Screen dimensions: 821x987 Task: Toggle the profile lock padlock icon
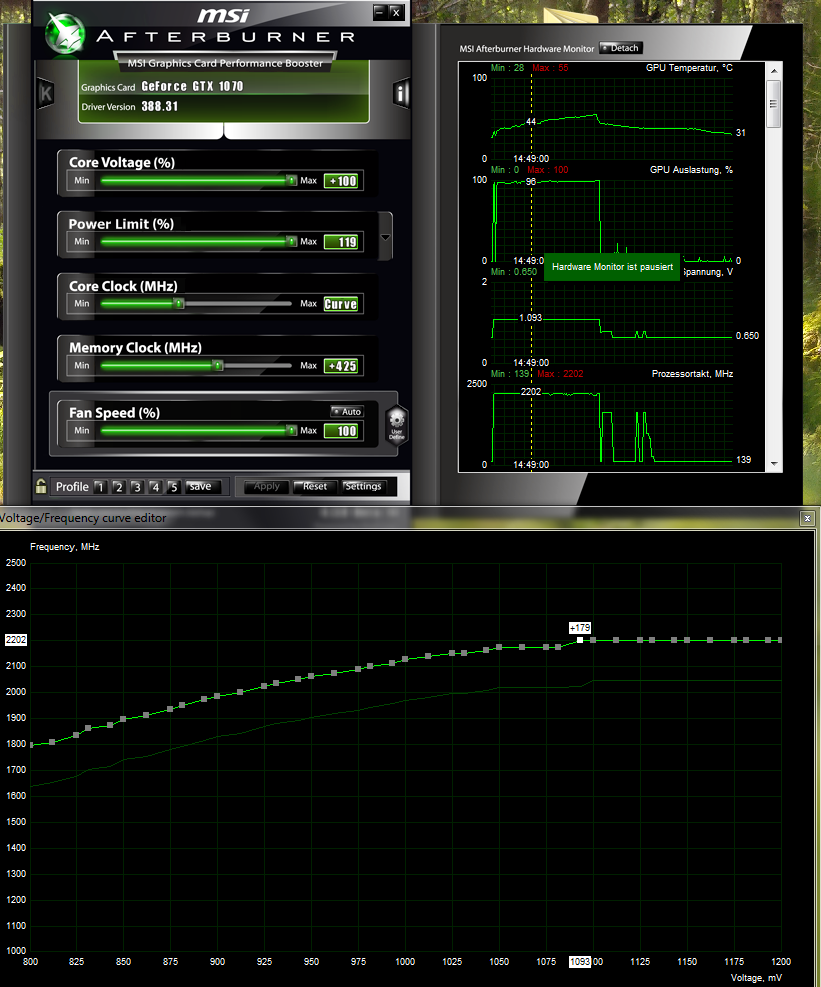click(41, 486)
